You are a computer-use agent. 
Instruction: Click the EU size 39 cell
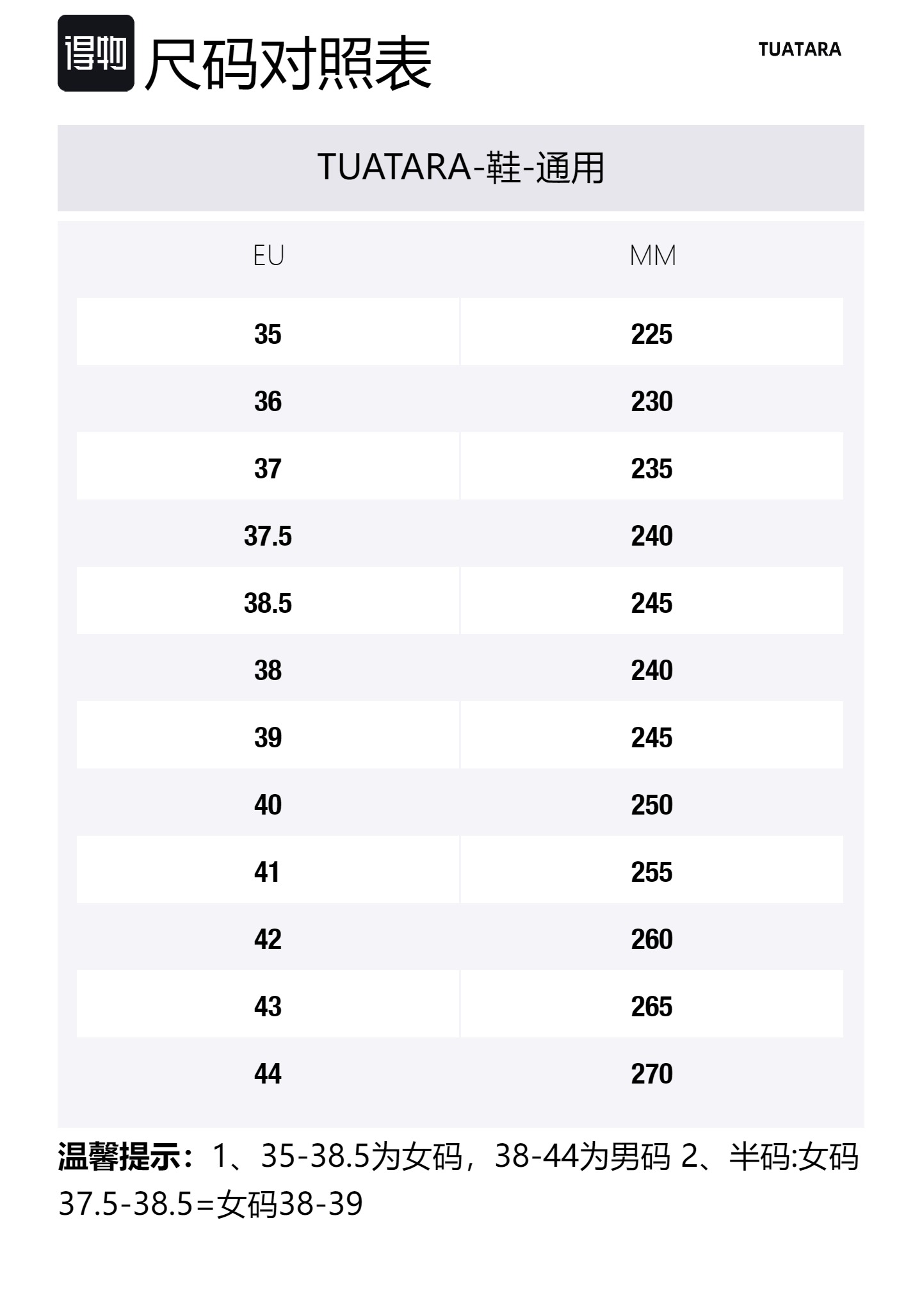268,738
